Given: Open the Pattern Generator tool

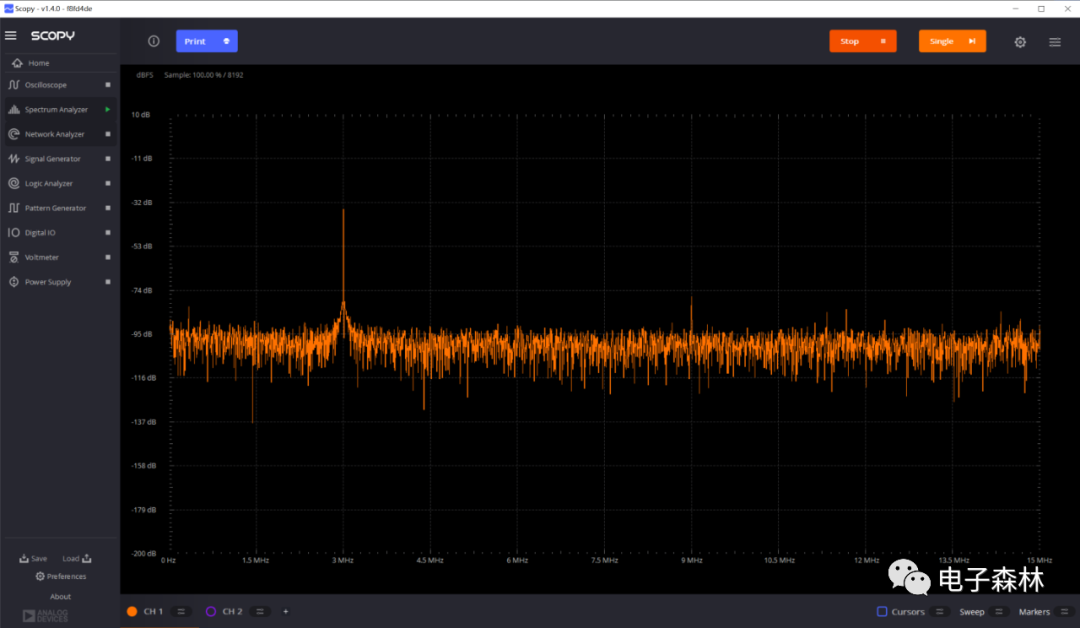Looking at the screenshot, I should (60, 208).
